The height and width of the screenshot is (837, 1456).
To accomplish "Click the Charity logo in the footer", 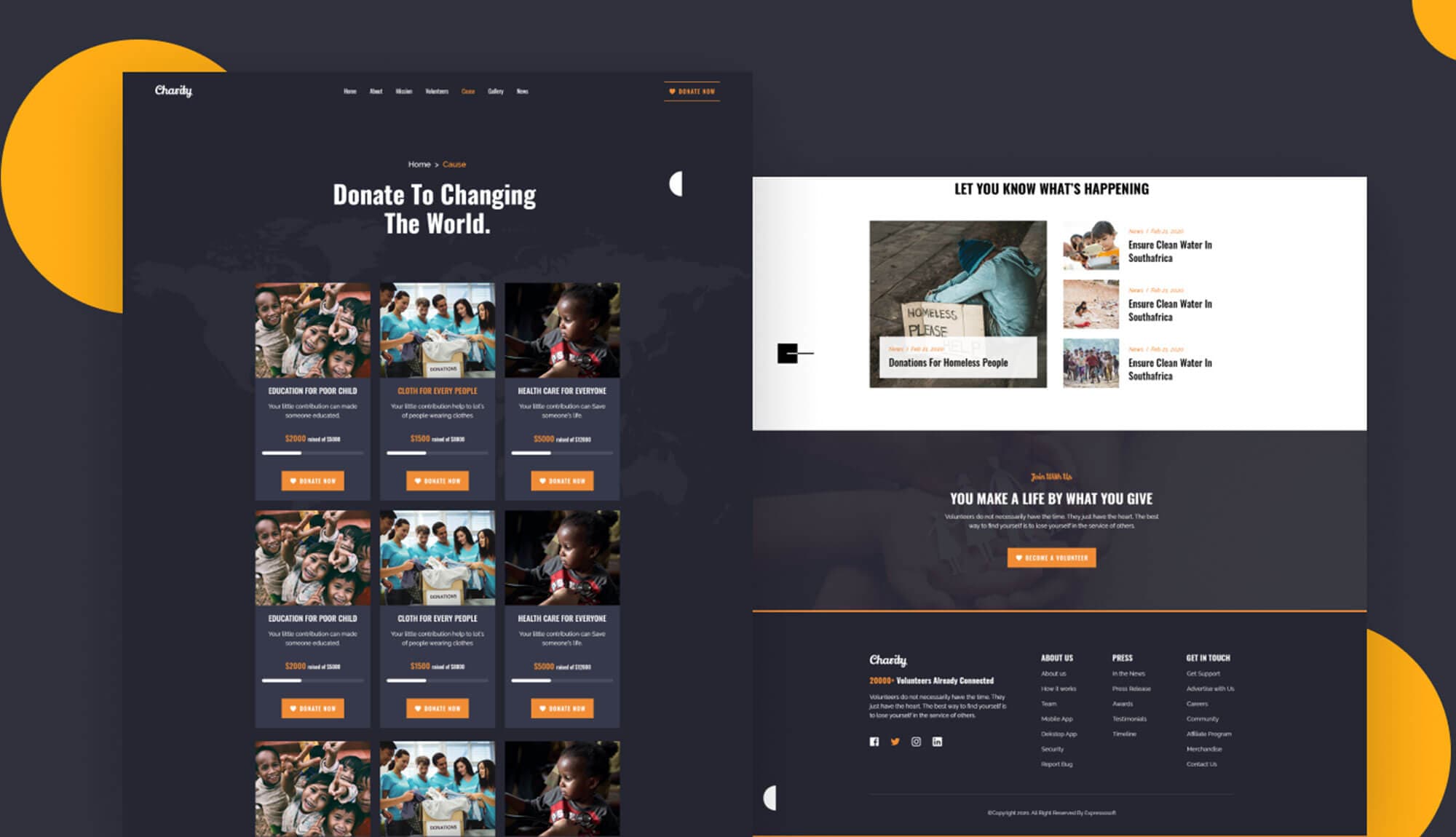I will coord(887,659).
